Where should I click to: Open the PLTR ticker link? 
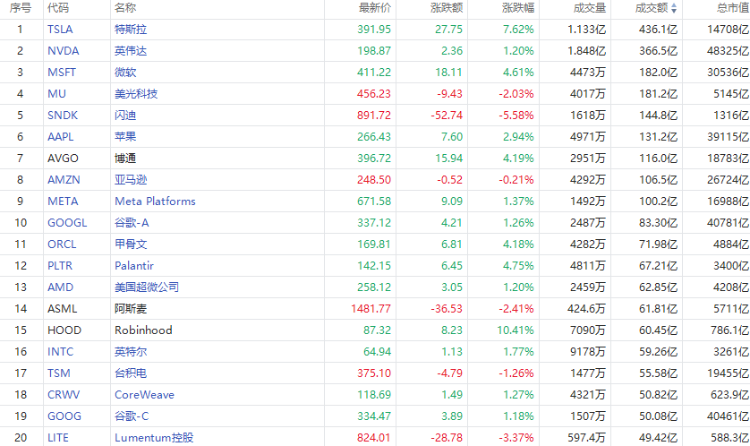coord(60,266)
